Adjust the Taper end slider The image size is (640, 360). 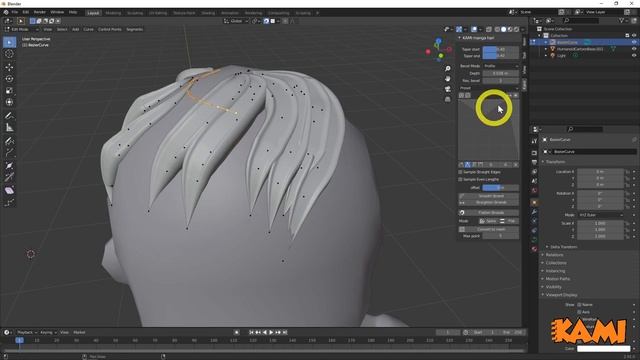pos(501,56)
